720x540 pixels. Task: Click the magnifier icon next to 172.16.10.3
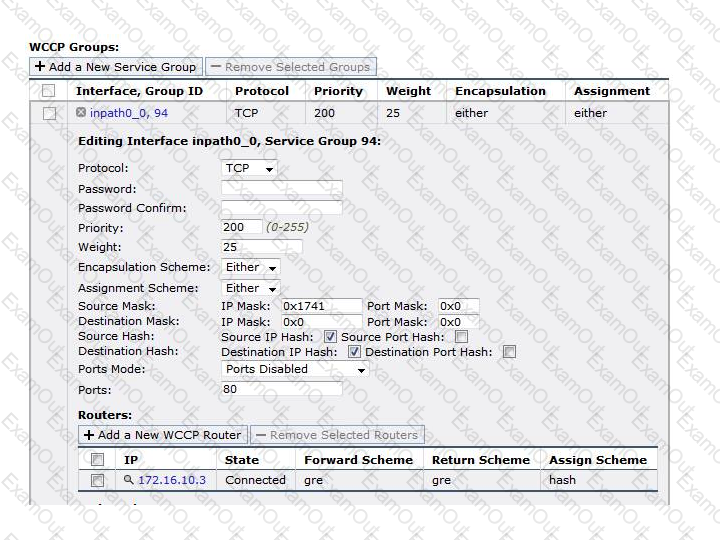pyautogui.click(x=129, y=479)
